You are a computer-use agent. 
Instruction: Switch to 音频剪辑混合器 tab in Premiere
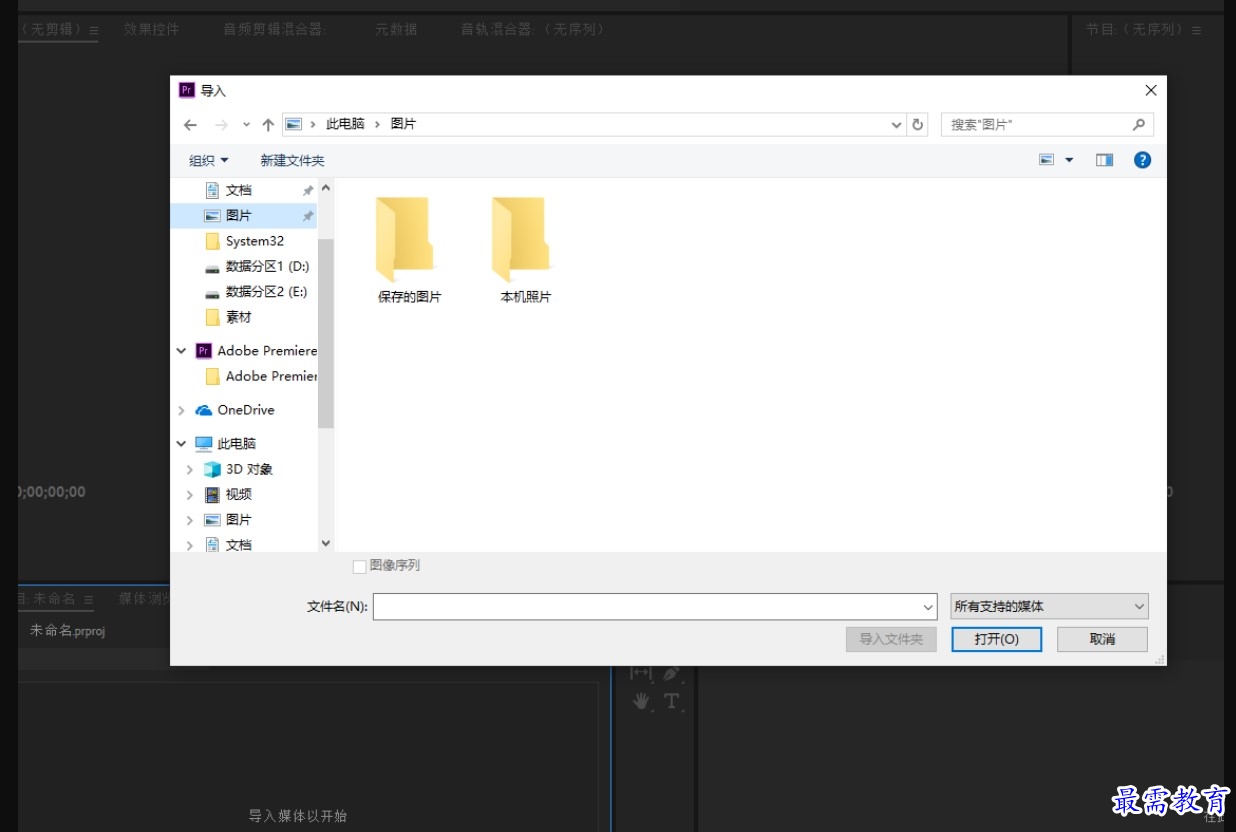tap(274, 29)
